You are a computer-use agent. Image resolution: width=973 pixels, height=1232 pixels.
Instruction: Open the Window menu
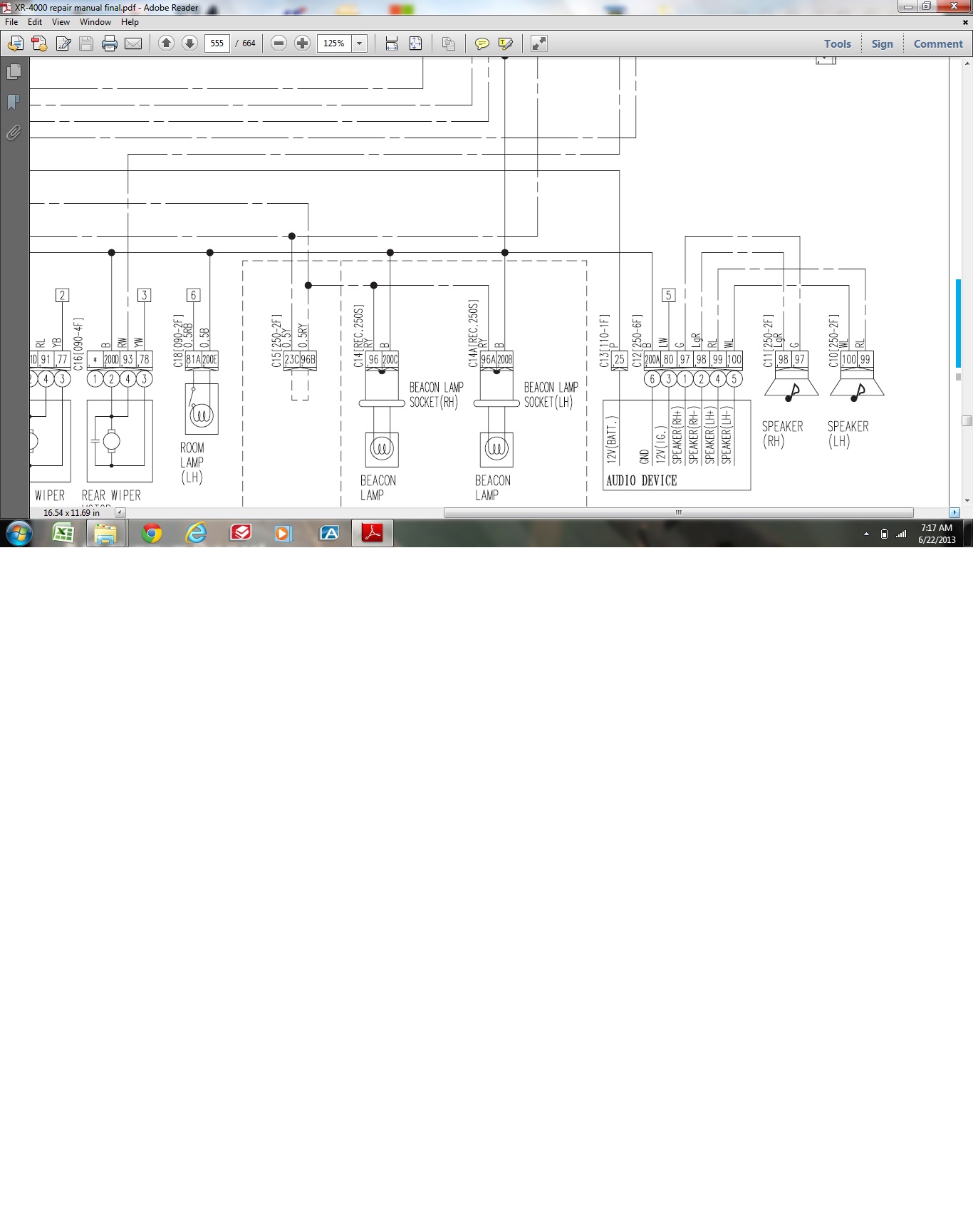point(95,22)
